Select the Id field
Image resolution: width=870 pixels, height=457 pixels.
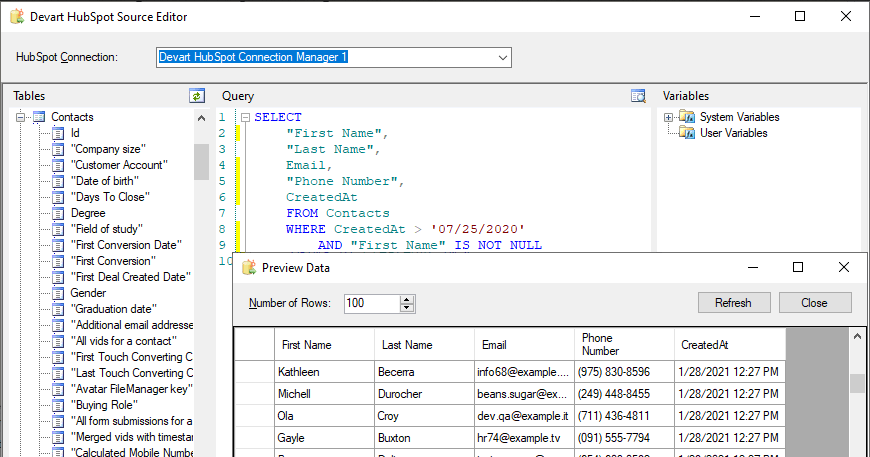point(75,133)
